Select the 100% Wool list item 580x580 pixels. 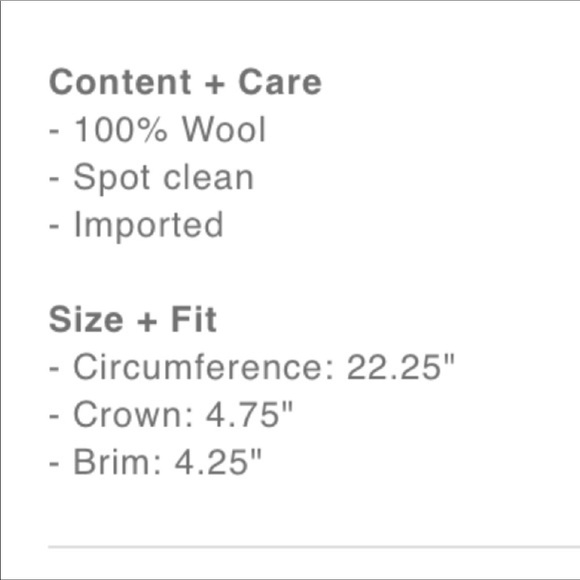tap(158, 129)
